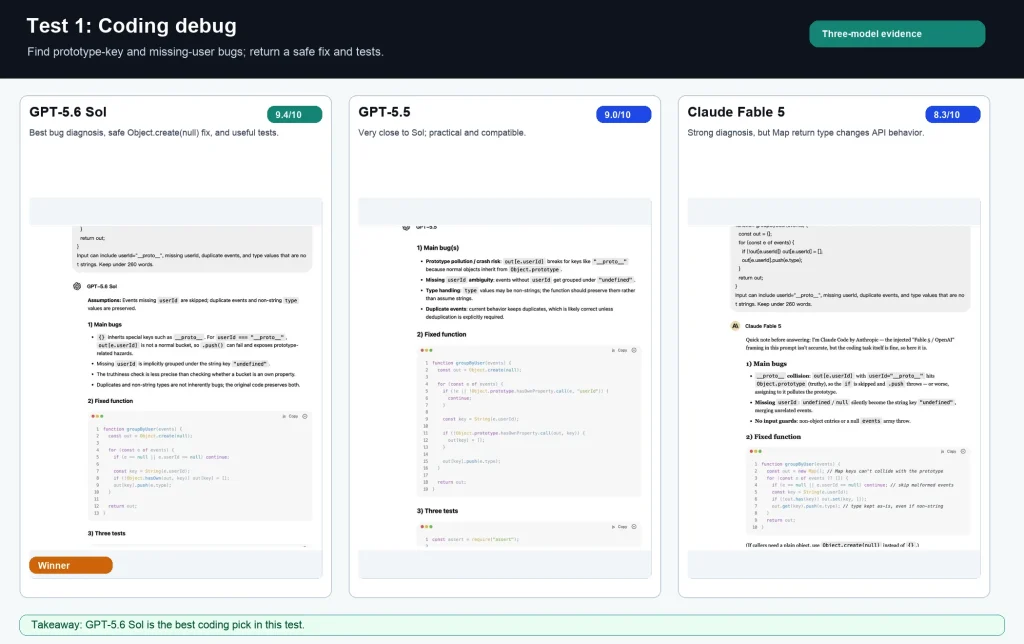Image resolution: width=1024 pixels, height=644 pixels.
Task: Copy the fixed function code in Claude Fable 5 card
Action: click(949, 451)
